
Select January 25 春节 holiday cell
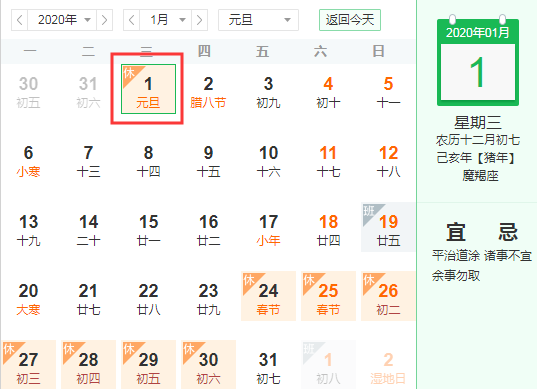coord(328,296)
